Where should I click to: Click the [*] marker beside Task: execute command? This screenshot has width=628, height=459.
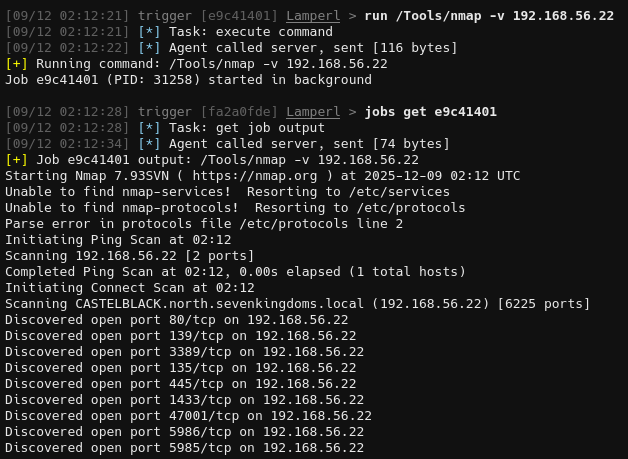[x=148, y=32]
